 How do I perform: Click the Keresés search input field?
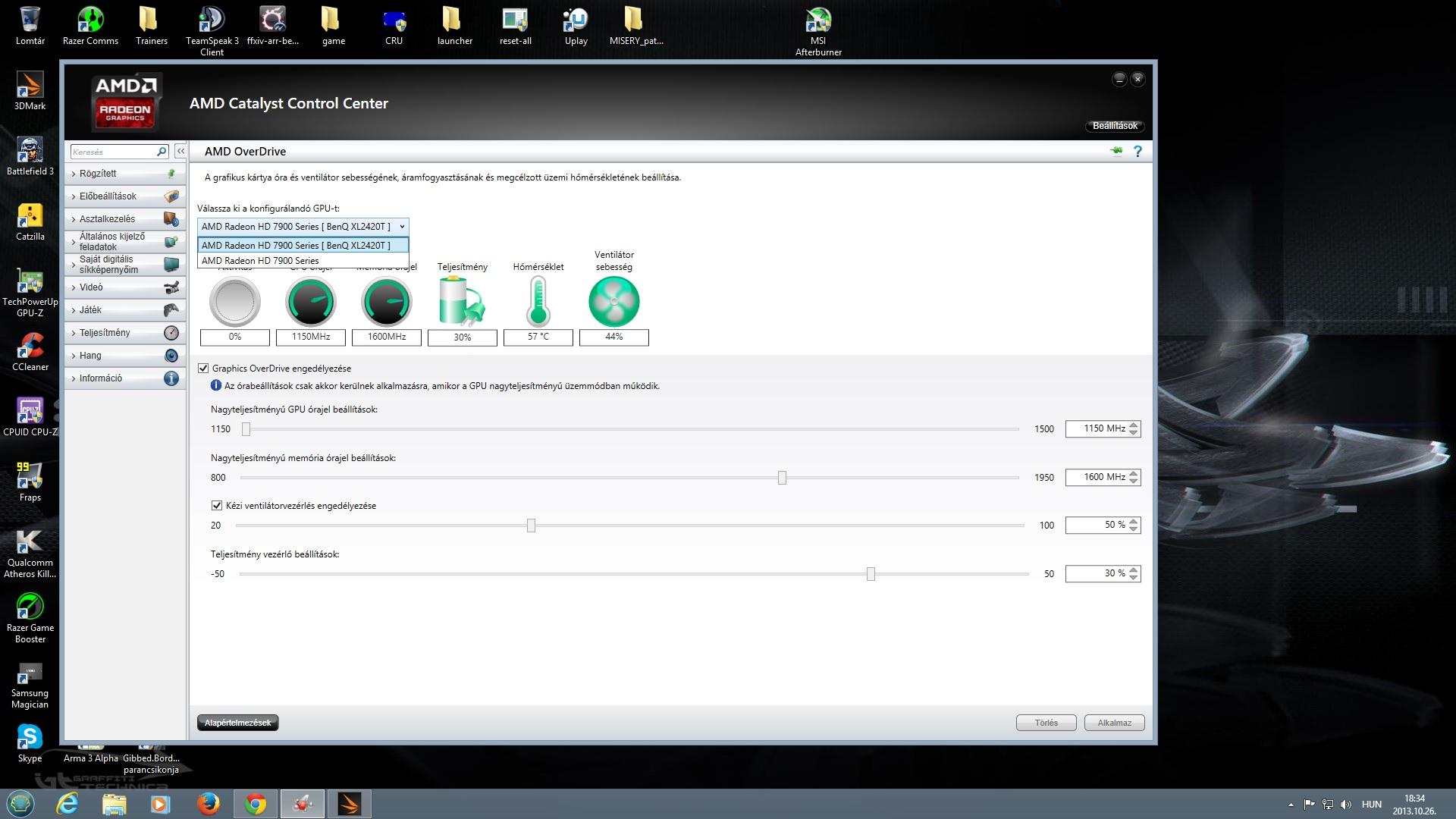[114, 152]
